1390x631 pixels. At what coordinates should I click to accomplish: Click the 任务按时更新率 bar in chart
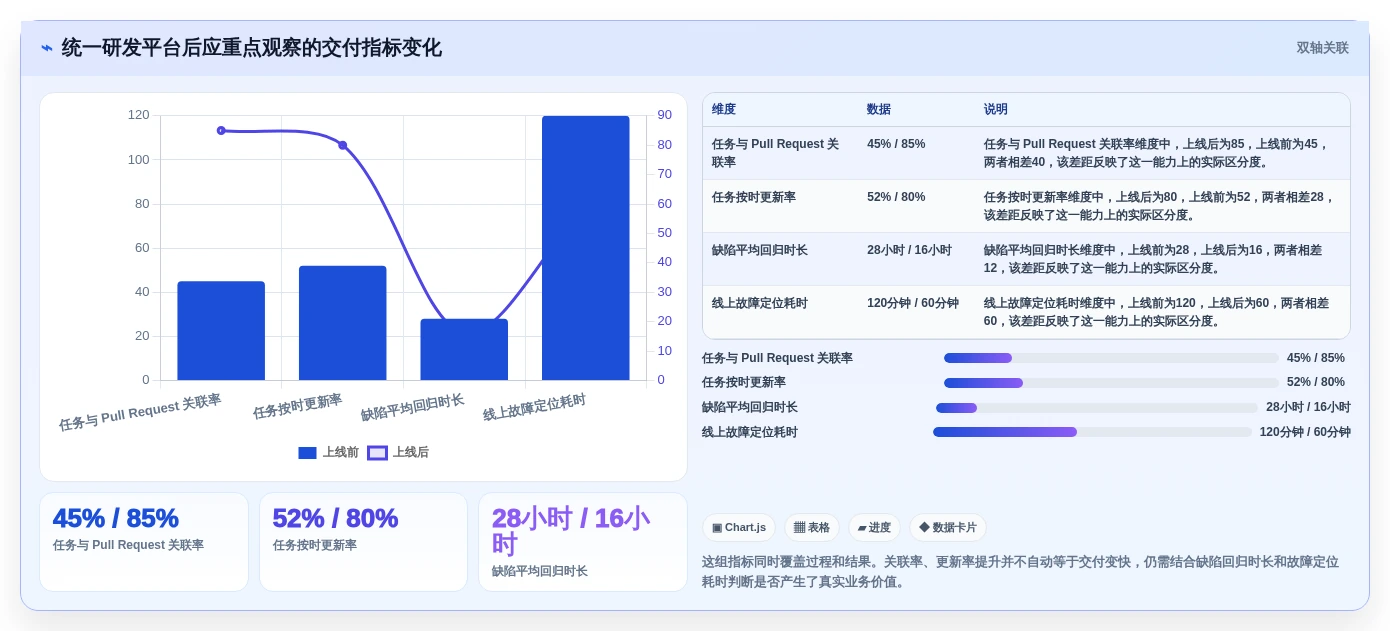pyautogui.click(x=342, y=323)
